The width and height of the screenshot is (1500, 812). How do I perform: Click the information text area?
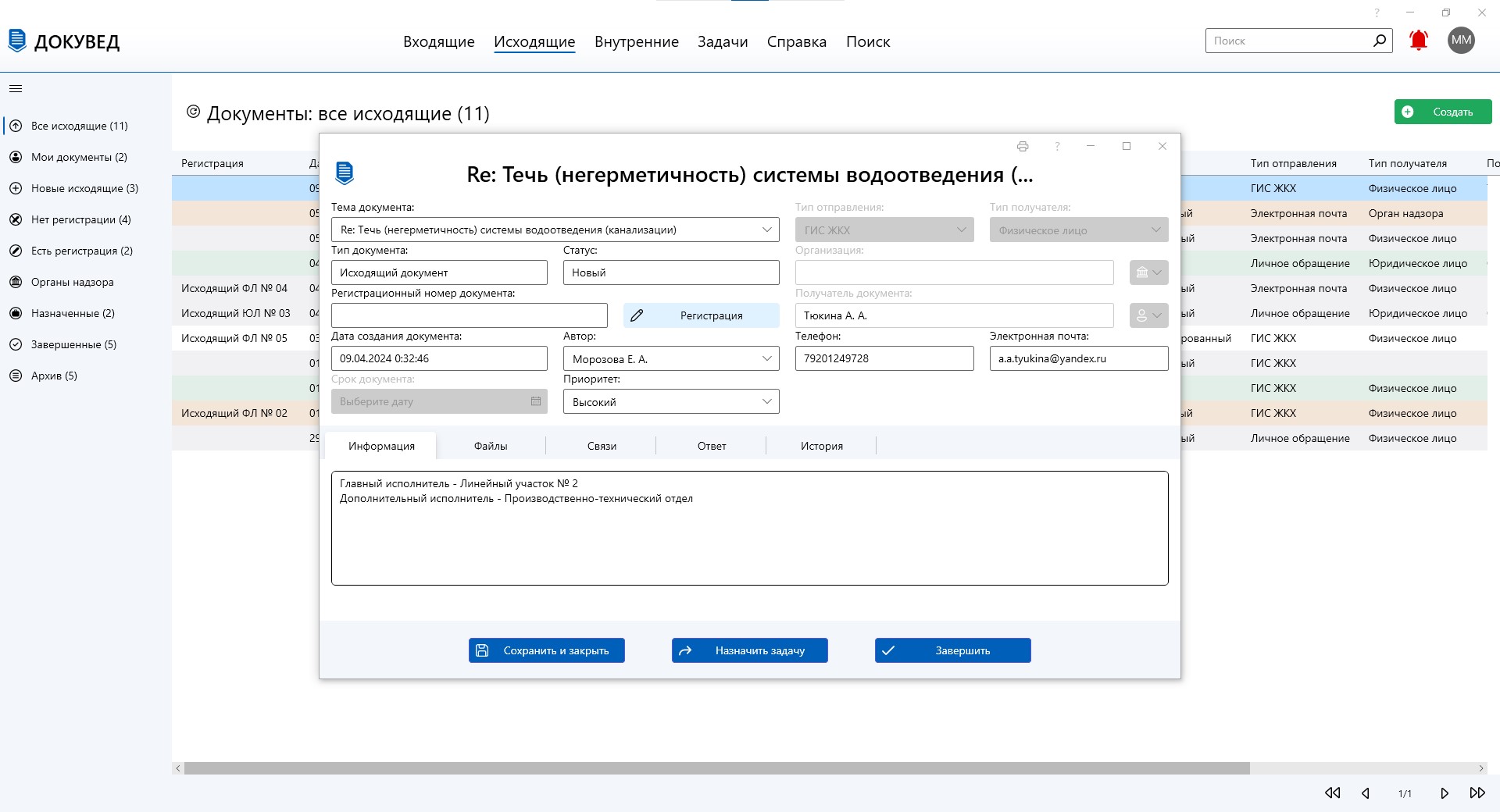(x=749, y=528)
